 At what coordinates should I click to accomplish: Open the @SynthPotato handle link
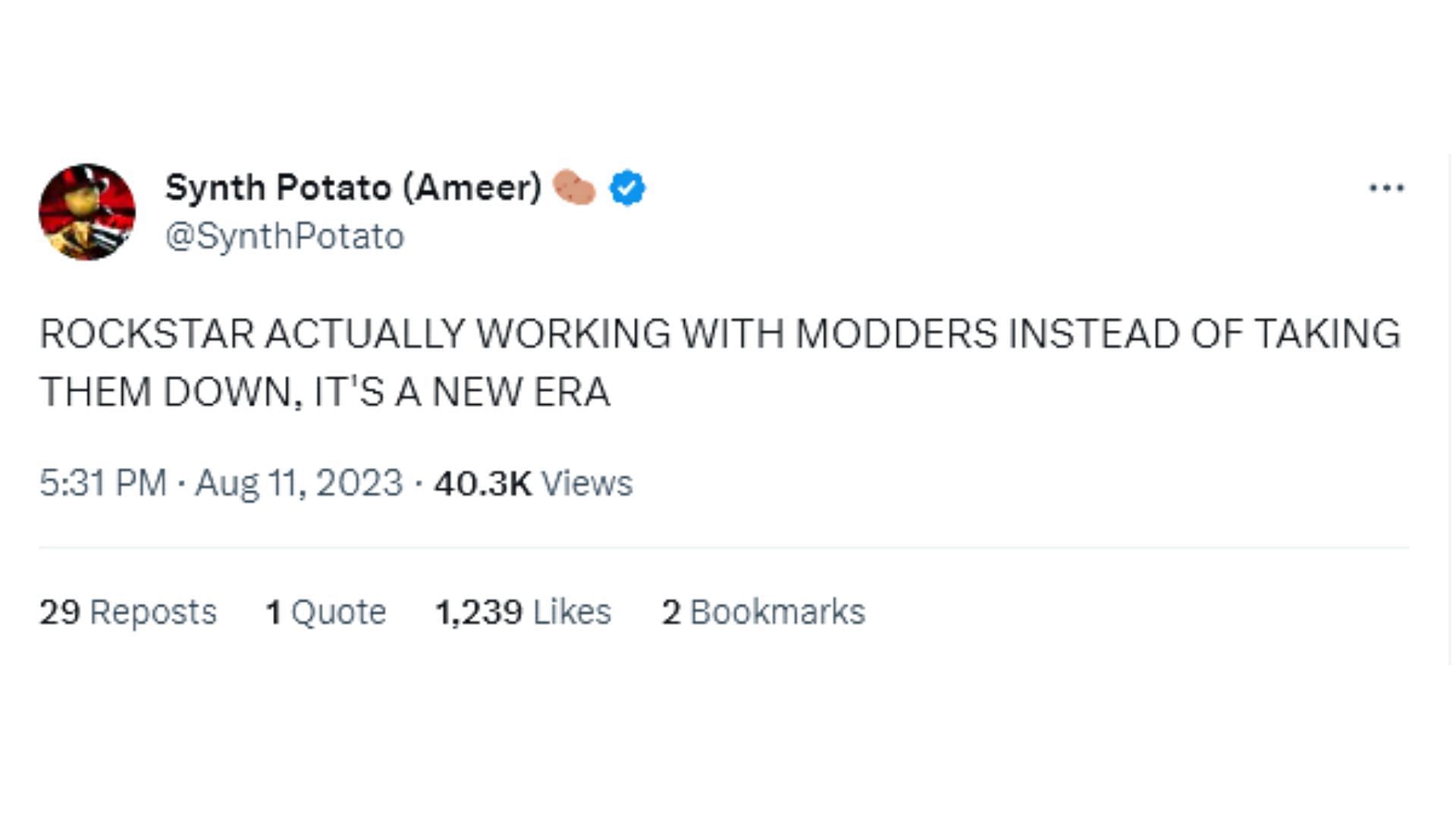284,237
